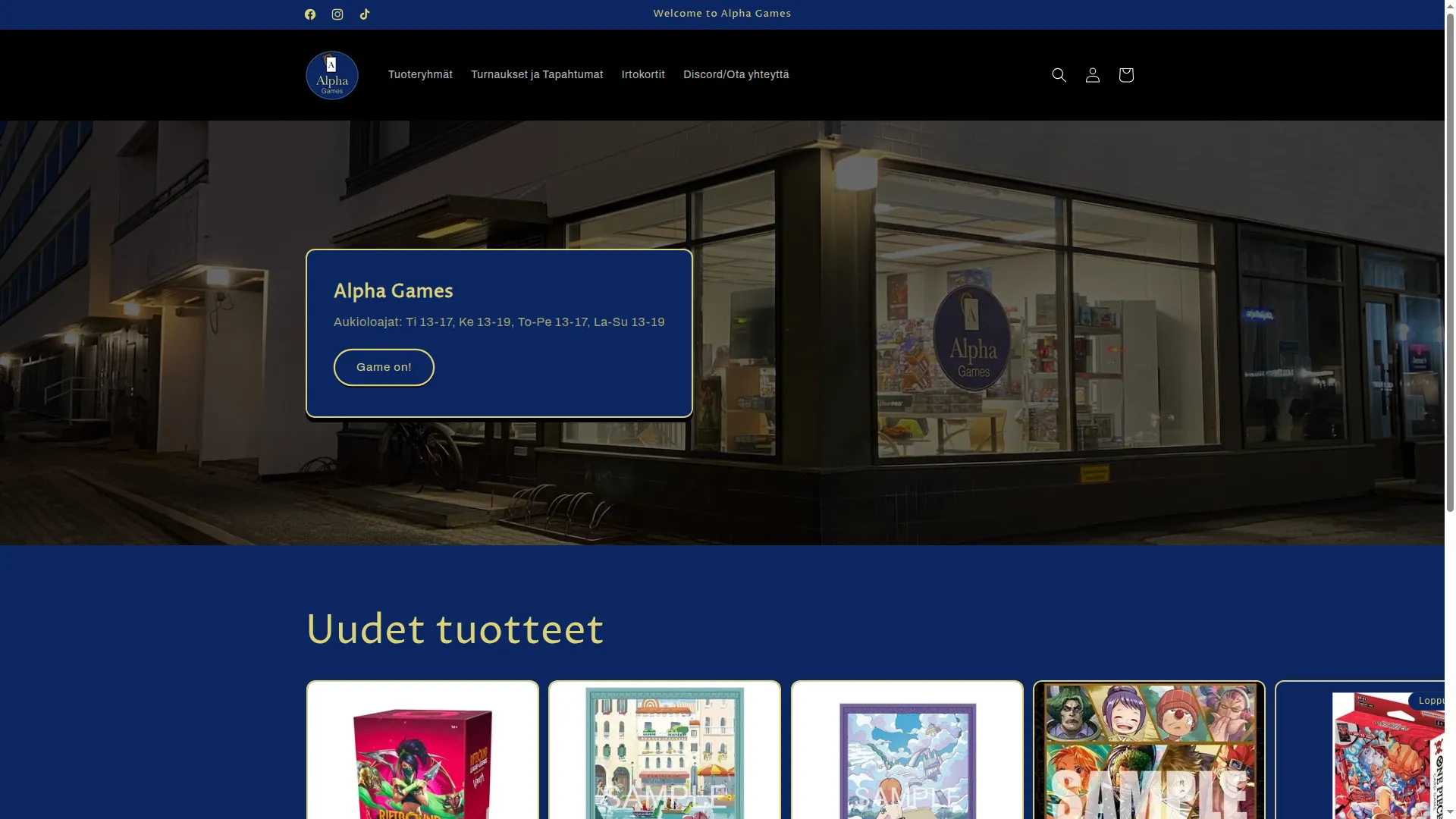Open the Tuoteryhmät menu
The width and height of the screenshot is (1456, 819).
(x=420, y=74)
